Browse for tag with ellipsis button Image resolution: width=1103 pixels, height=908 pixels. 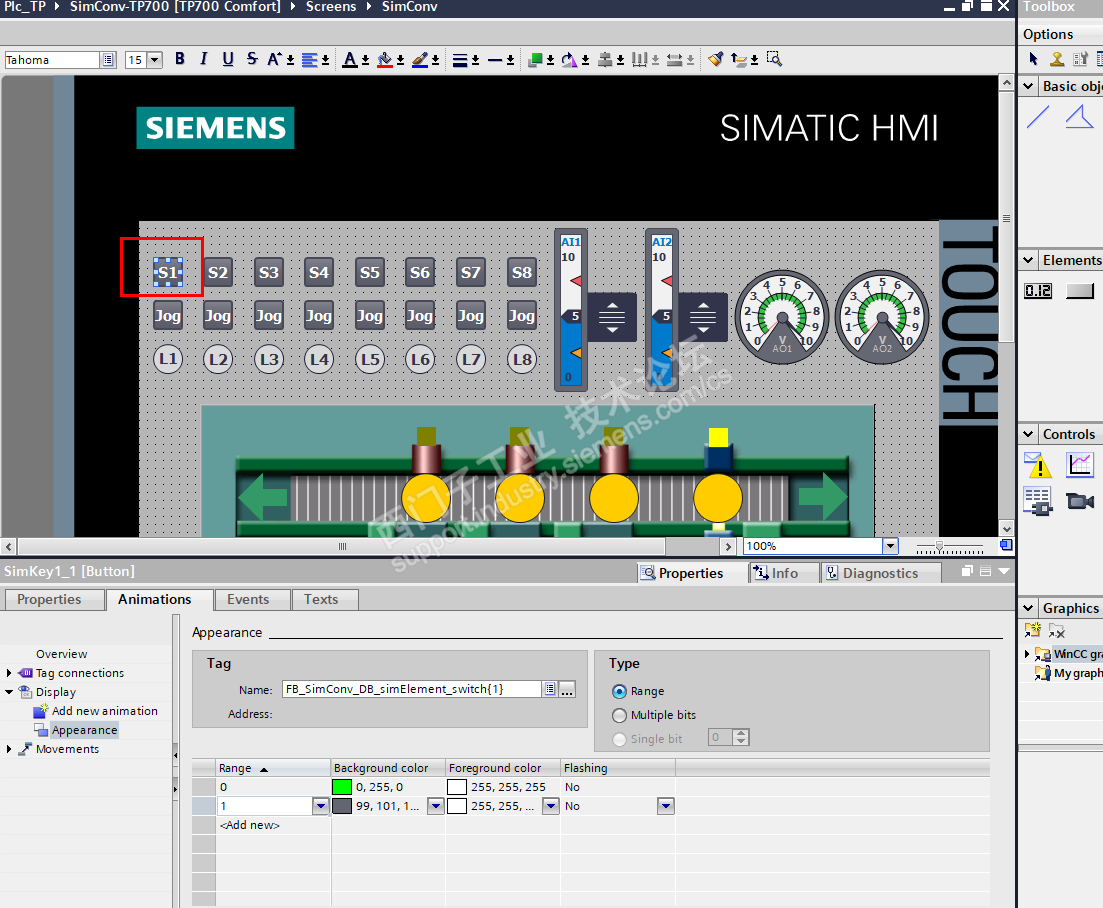tap(567, 689)
